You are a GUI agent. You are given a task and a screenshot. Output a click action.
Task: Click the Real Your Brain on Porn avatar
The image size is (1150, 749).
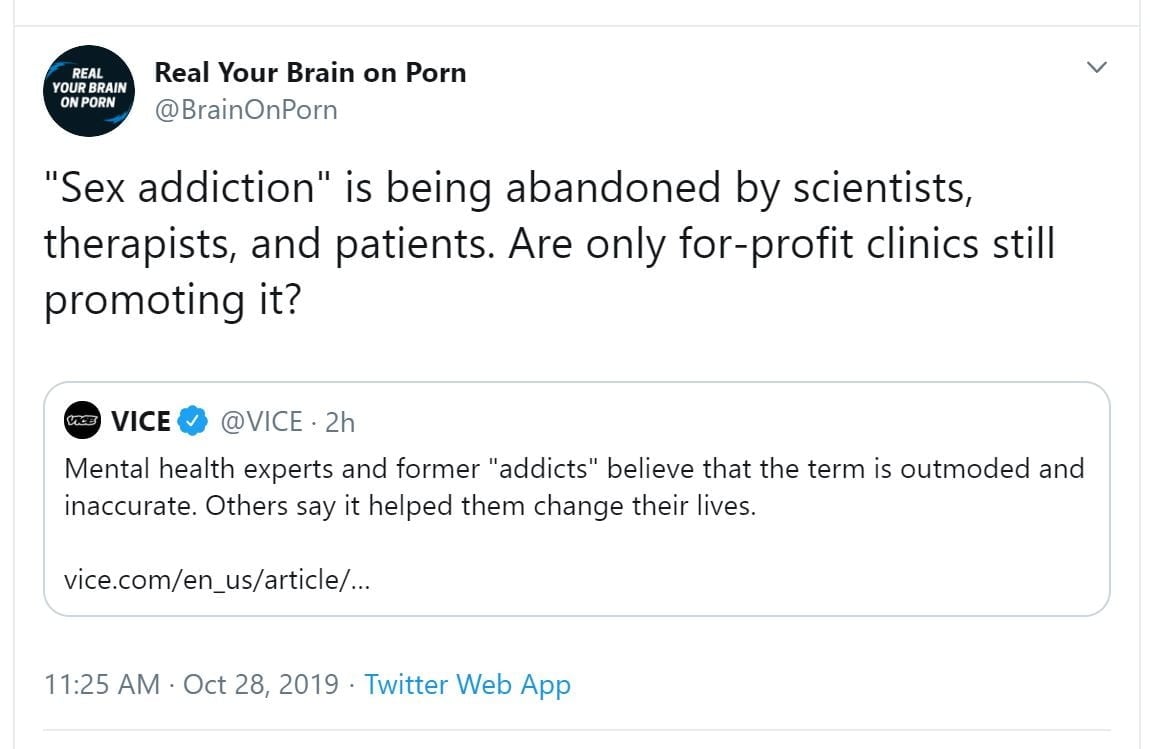pyautogui.click(x=89, y=91)
